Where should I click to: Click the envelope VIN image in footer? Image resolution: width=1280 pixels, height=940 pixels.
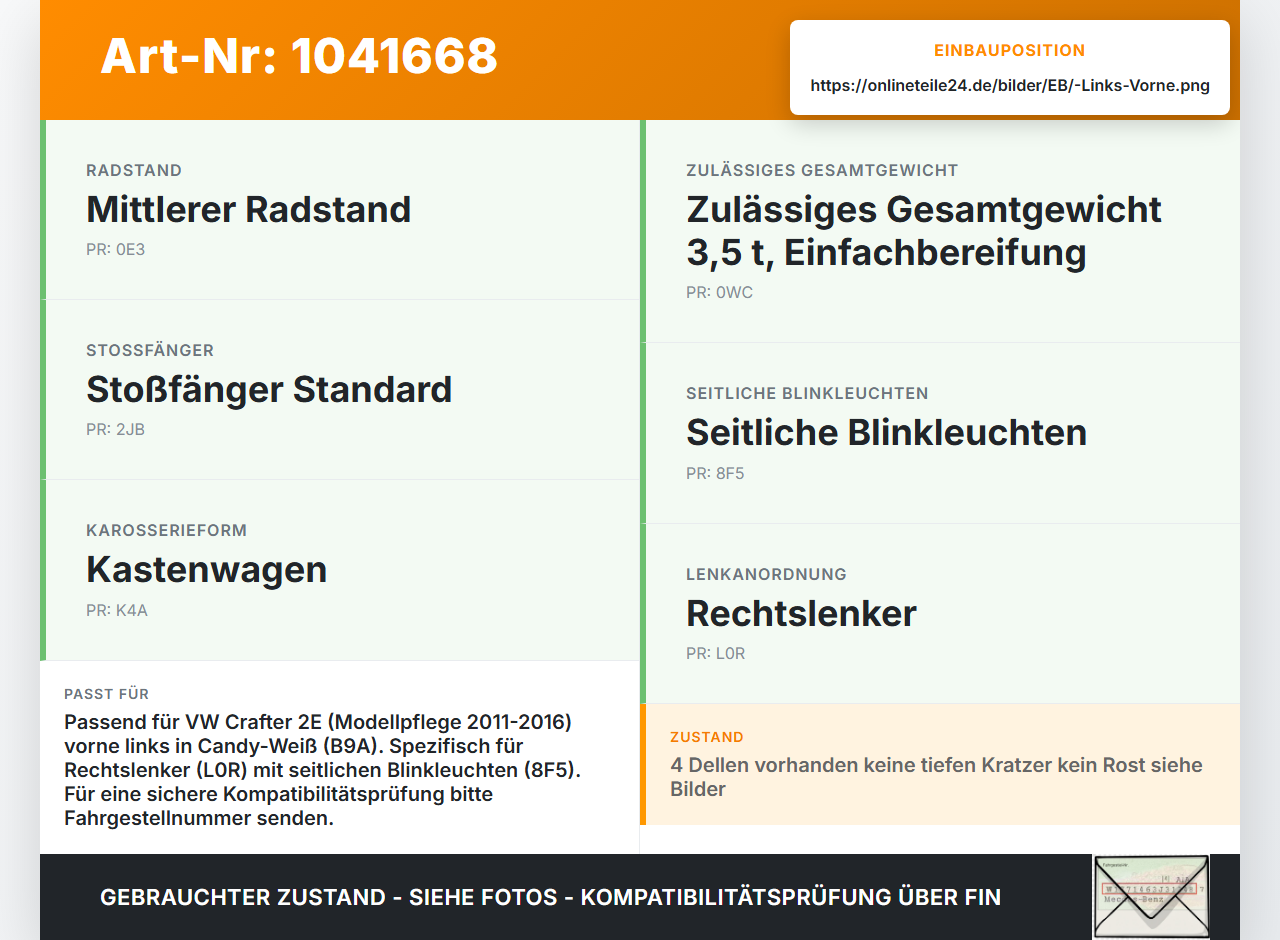point(1151,897)
